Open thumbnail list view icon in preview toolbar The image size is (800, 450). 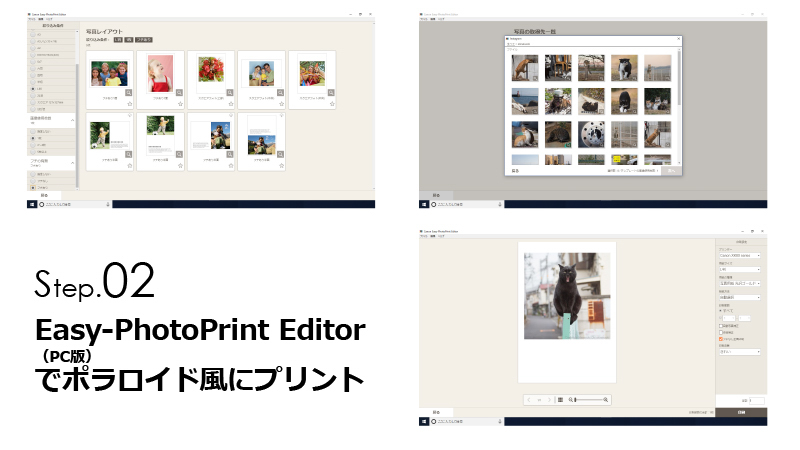coord(560,400)
